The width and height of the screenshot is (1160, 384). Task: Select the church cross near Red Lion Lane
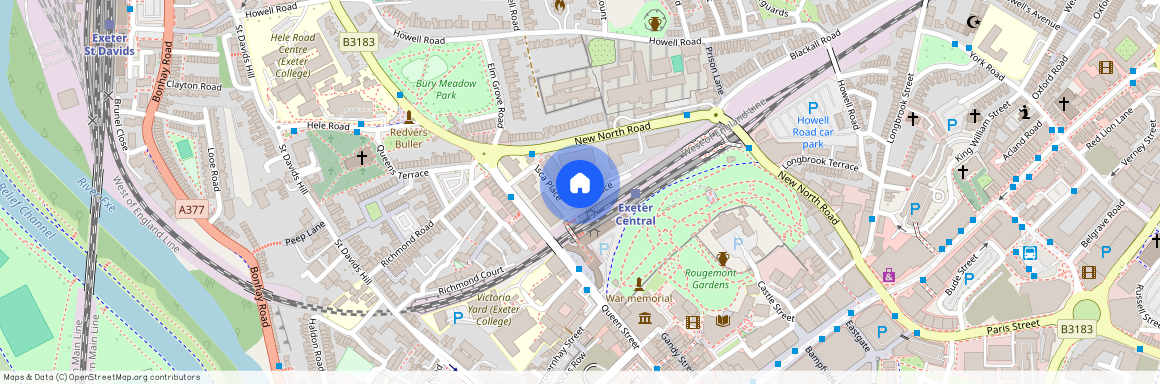(x=1064, y=104)
